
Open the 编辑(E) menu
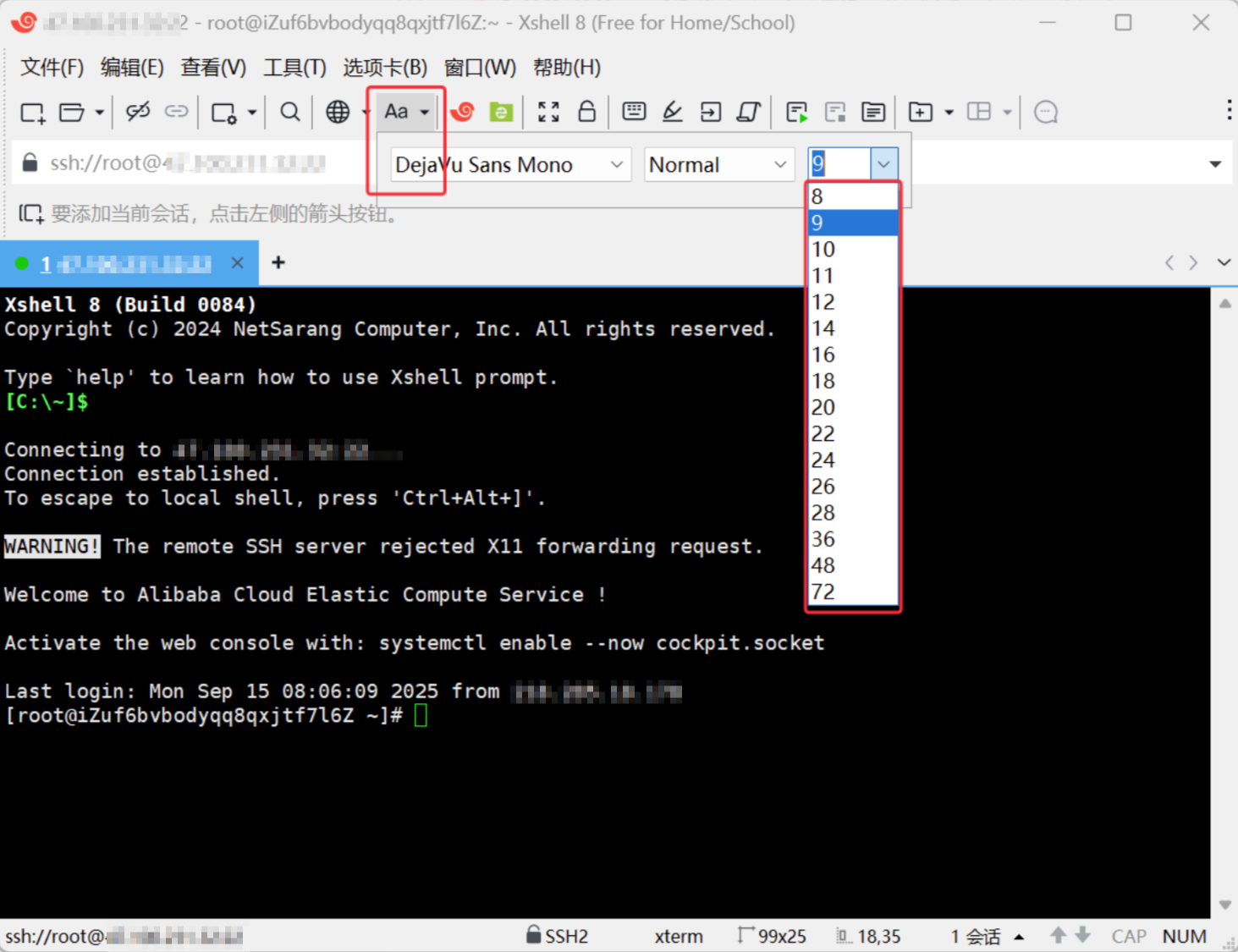click(x=132, y=68)
